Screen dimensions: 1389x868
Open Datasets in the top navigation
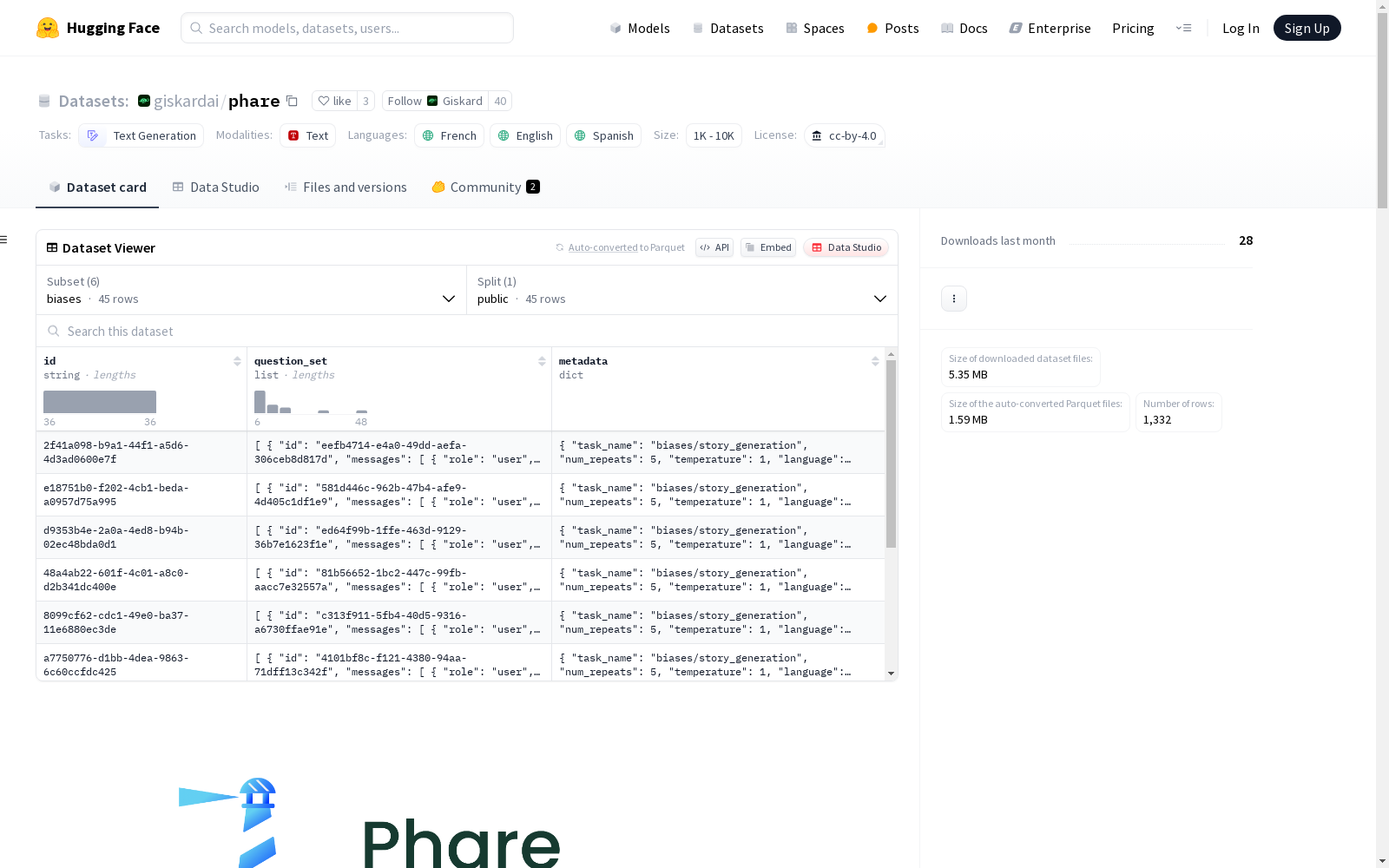coord(727,28)
